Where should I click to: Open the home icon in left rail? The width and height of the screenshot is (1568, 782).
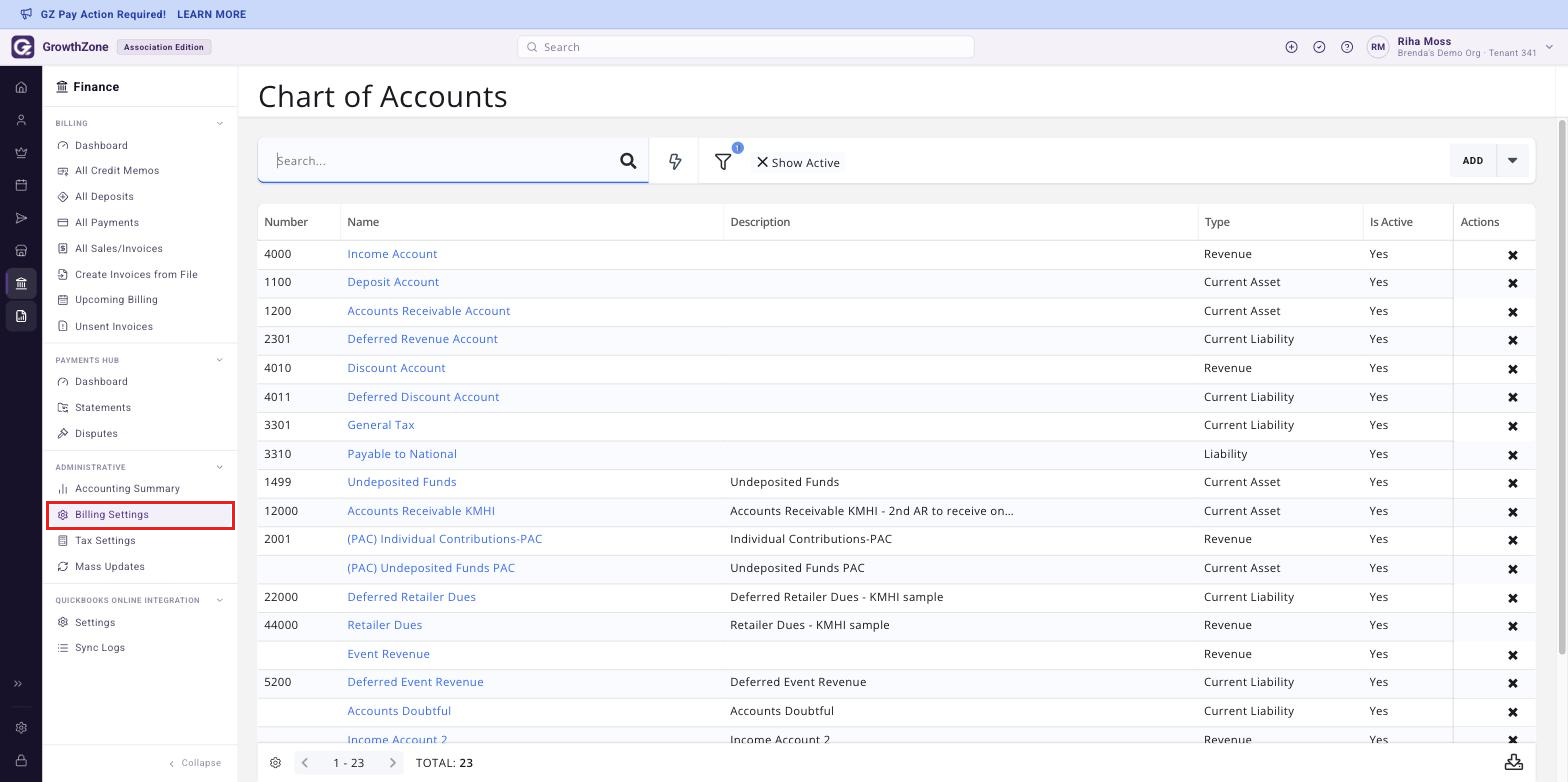click(x=21, y=88)
